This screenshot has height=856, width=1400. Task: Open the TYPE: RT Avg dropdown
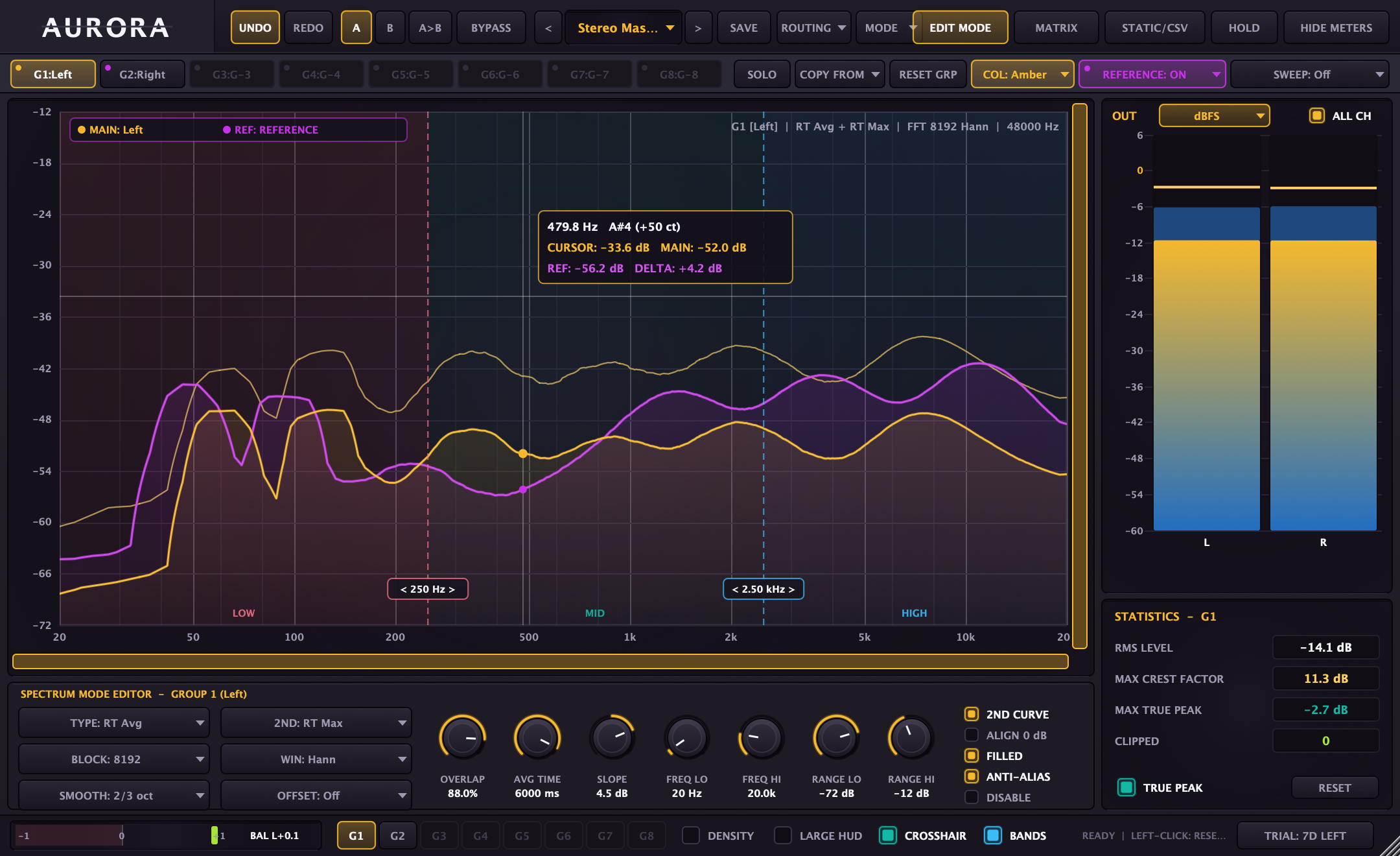coord(114,722)
